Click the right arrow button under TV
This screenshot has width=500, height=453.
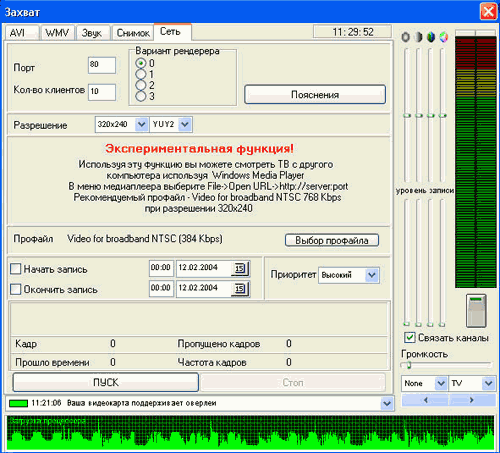[472, 400]
